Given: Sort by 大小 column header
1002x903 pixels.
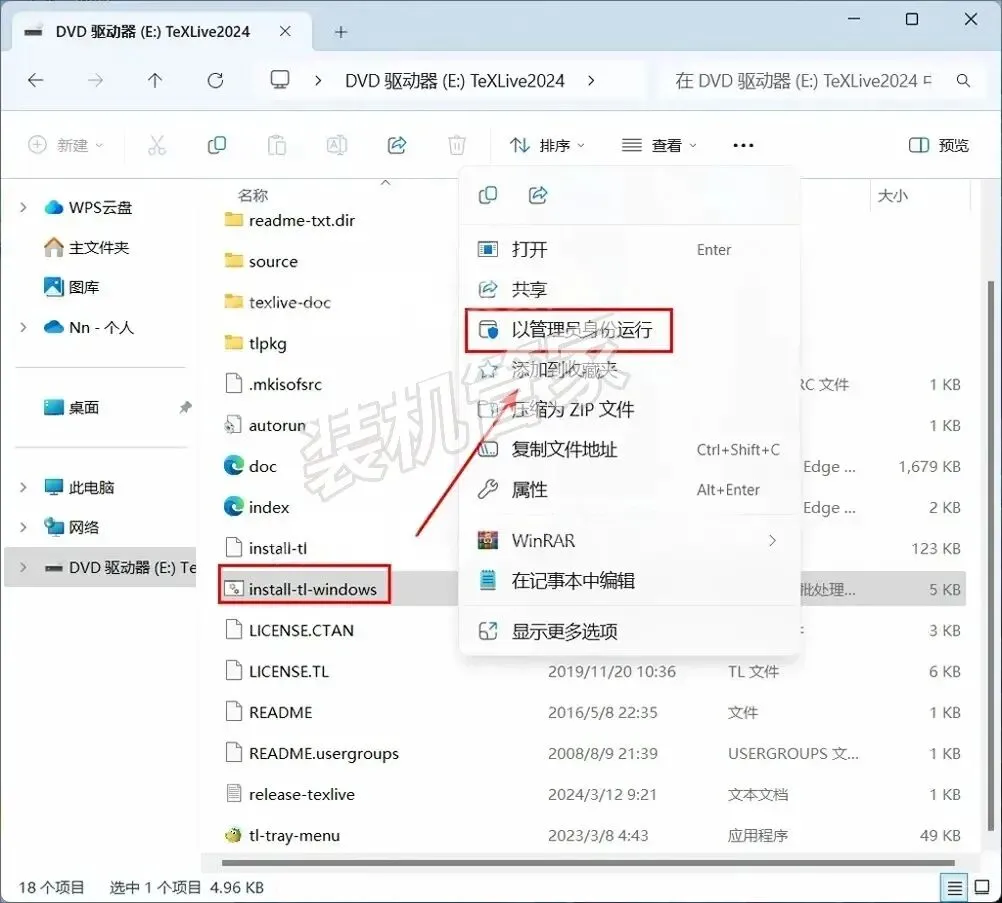Looking at the screenshot, I should pos(892,195).
